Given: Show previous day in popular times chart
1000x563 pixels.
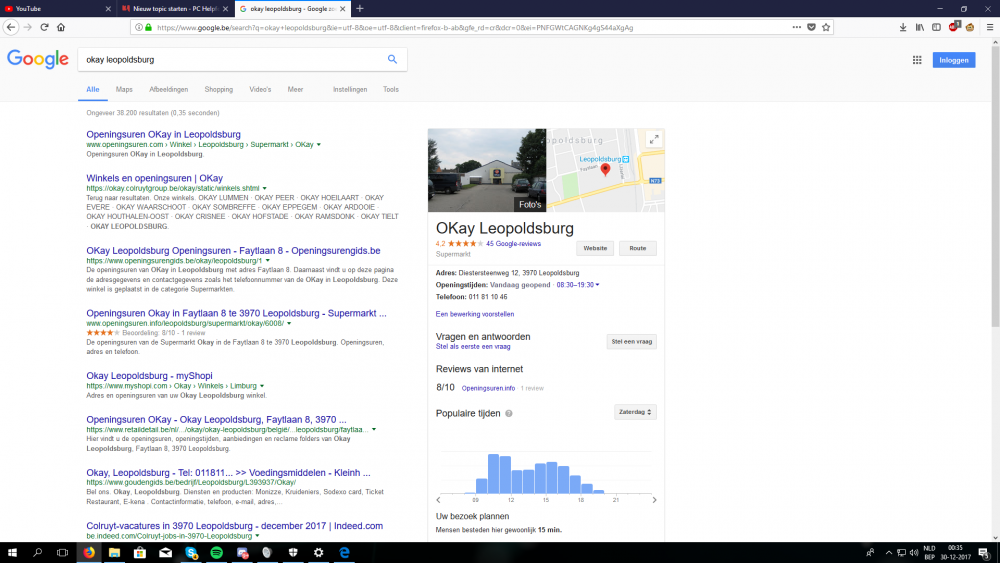Looking at the screenshot, I should 438,500.
